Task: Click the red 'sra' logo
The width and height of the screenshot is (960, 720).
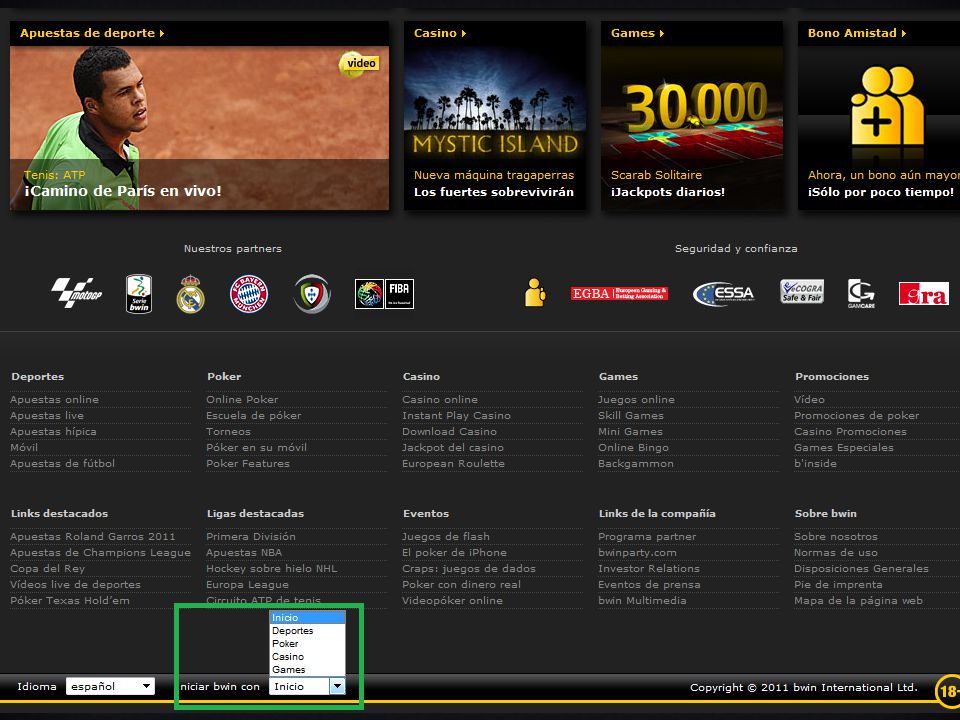Action: click(923, 294)
